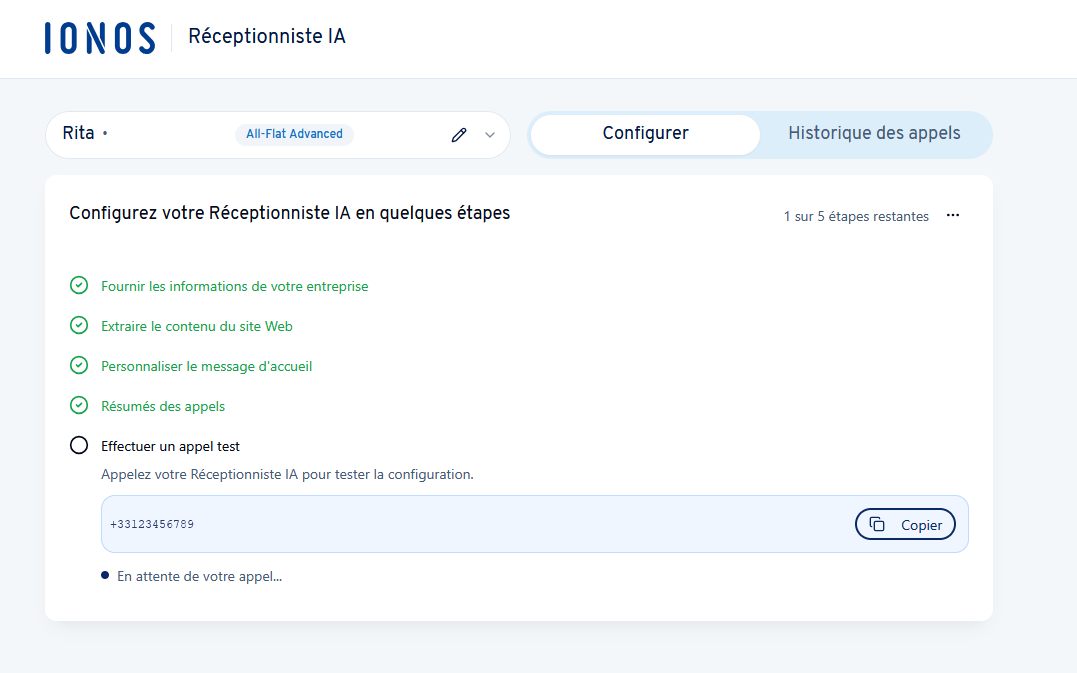Click the 1 sur 5 étapes restantes text
This screenshot has width=1077, height=673.
[856, 216]
